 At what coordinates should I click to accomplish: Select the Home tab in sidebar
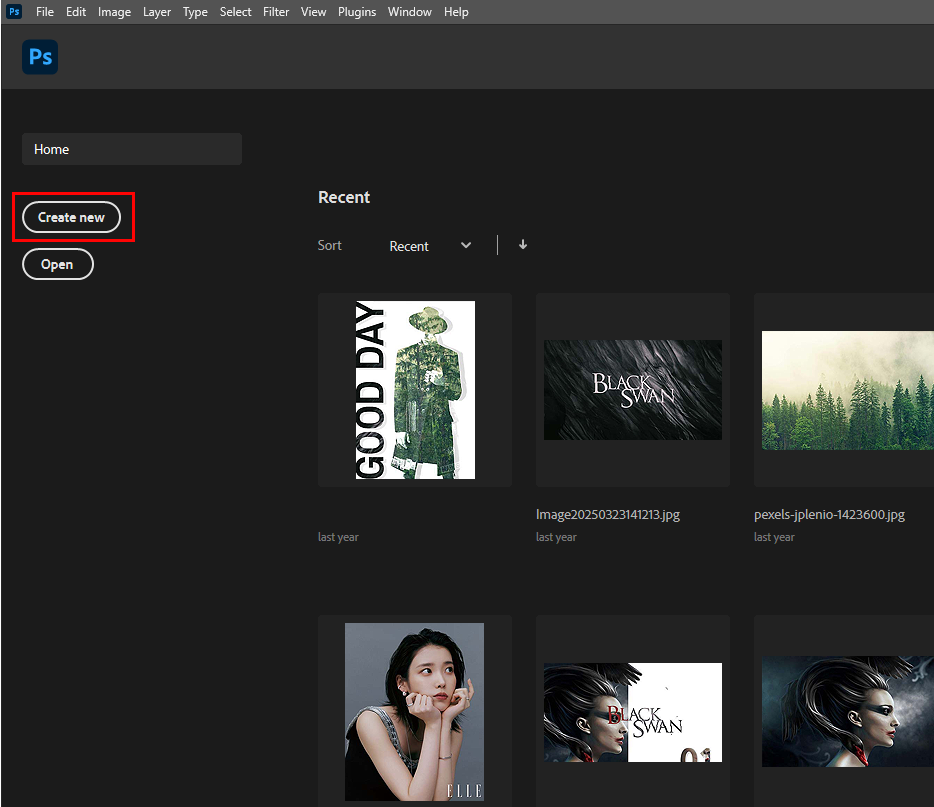point(132,149)
